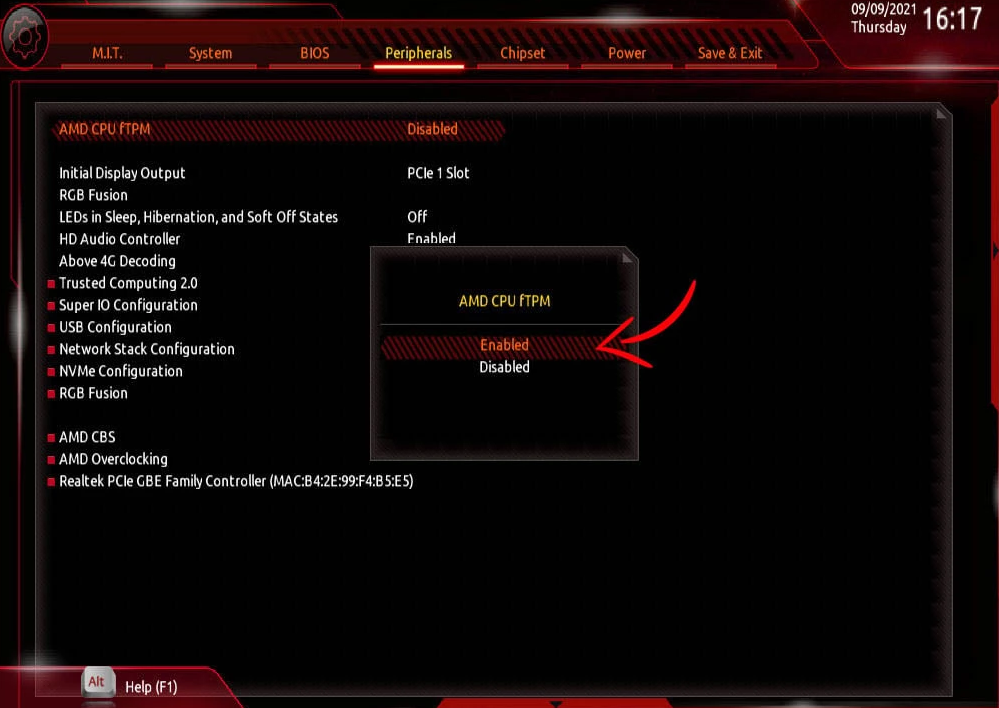
Task: Select Enabled in the AMD CPU fTPM popup
Action: 504,345
